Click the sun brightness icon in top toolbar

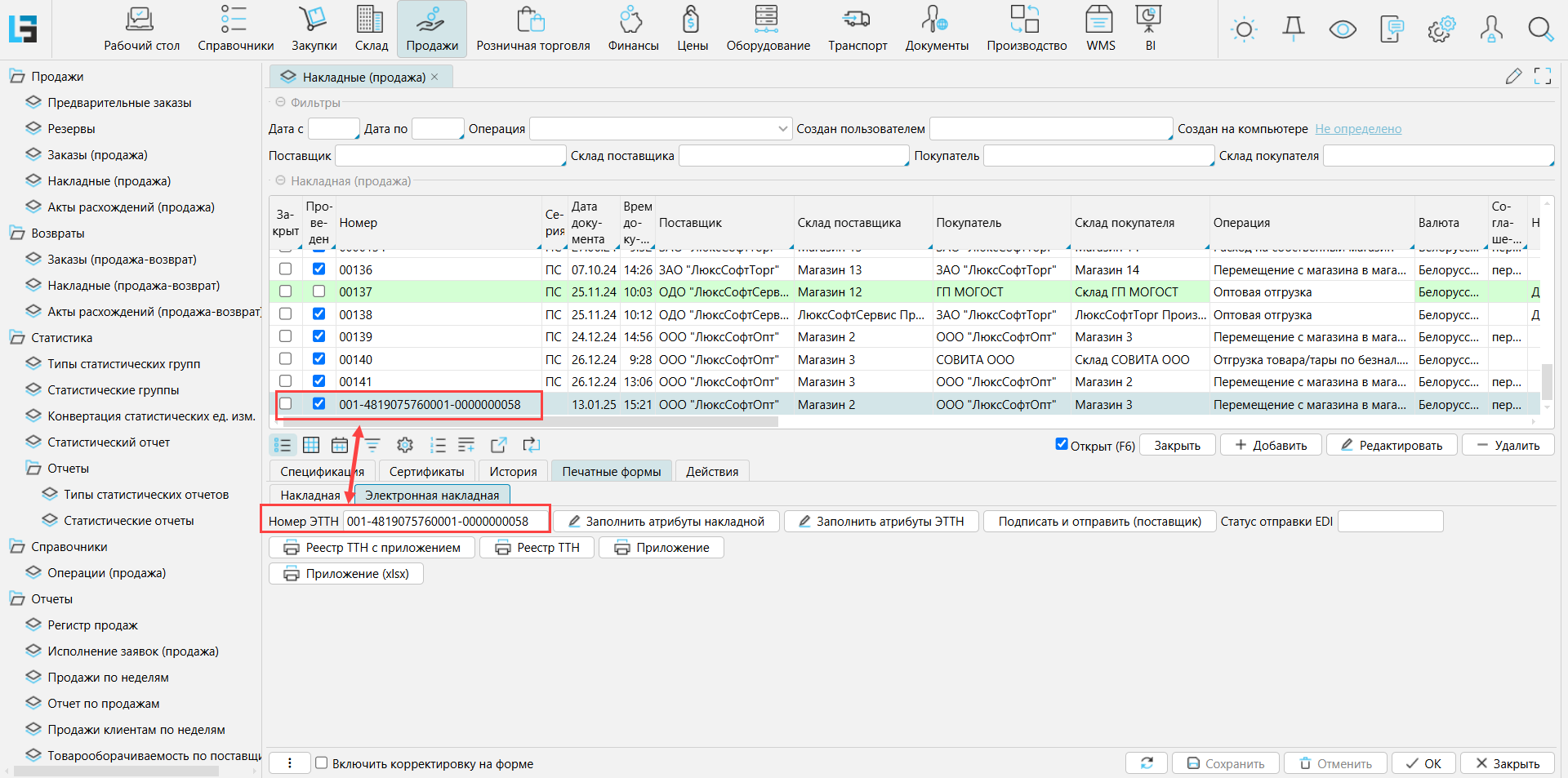(1244, 30)
